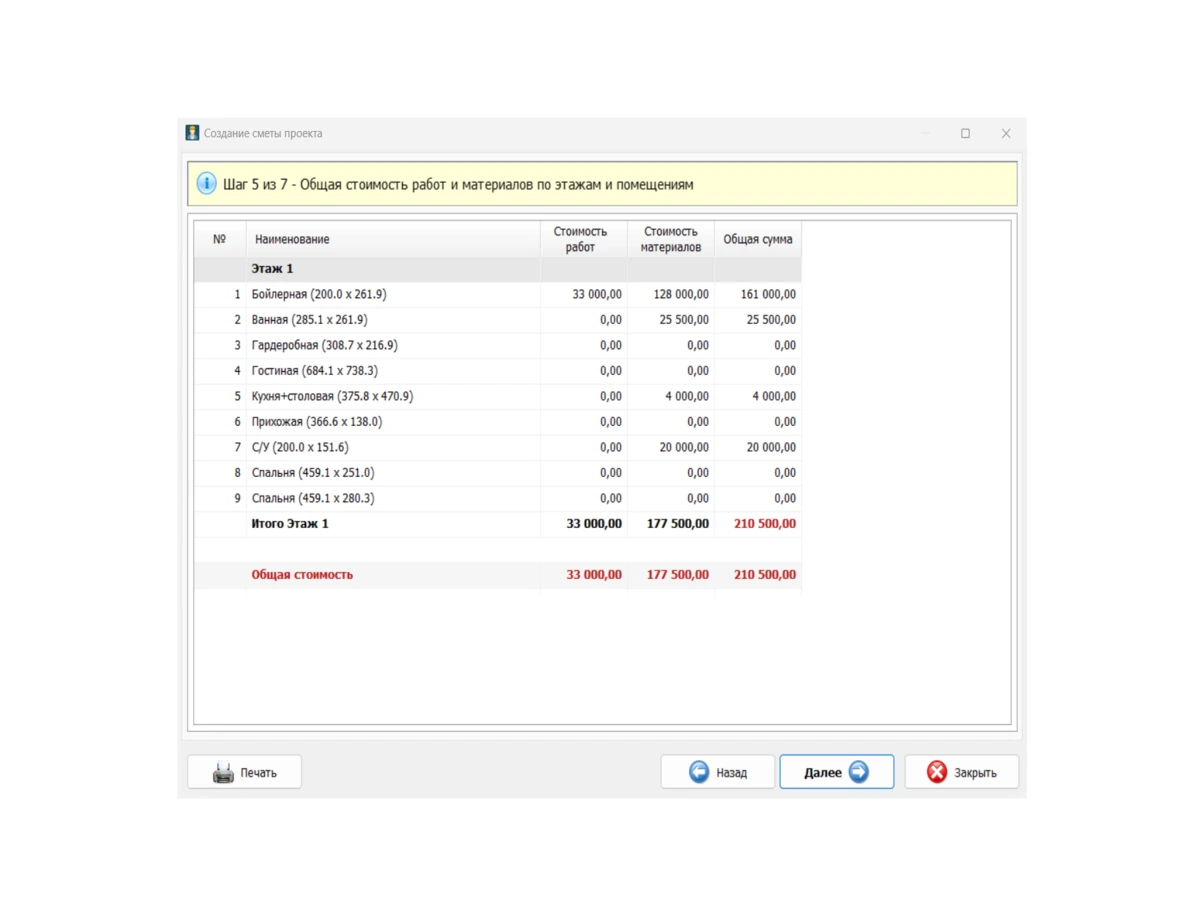Select the Гостиная (684.1 x 738.3) row

497,371
